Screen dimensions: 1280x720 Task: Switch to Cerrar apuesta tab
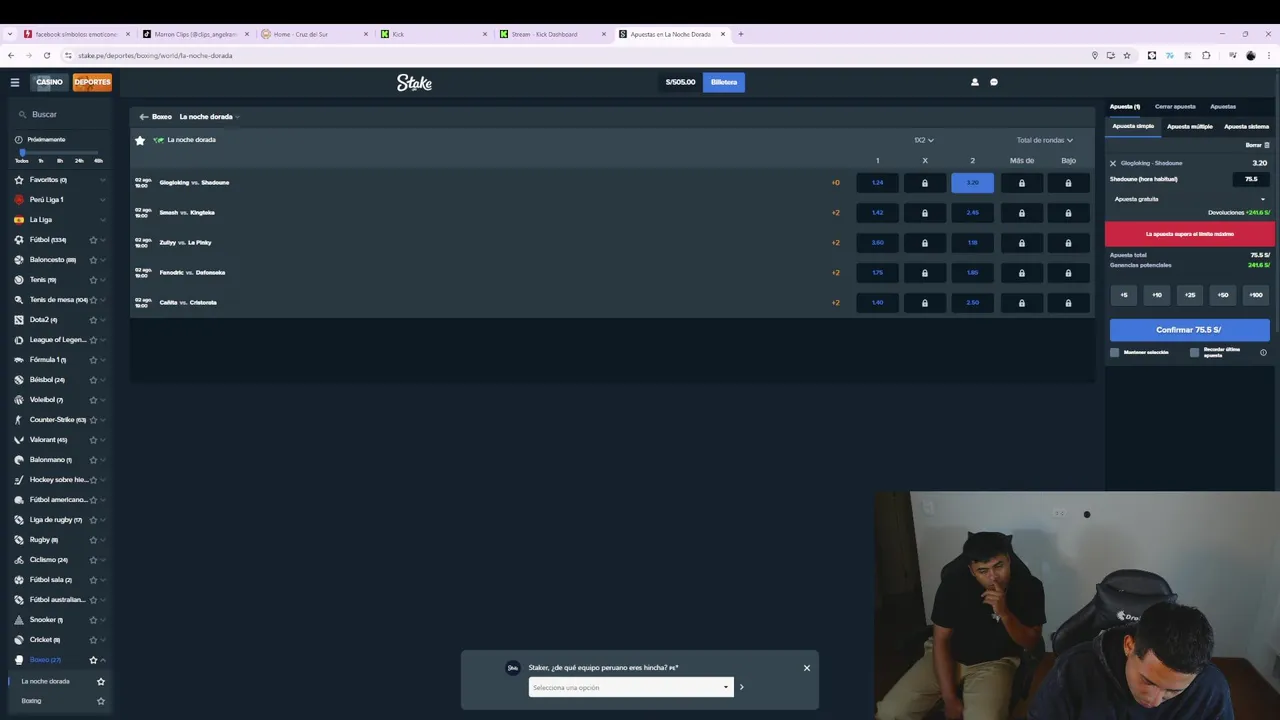1175,106
